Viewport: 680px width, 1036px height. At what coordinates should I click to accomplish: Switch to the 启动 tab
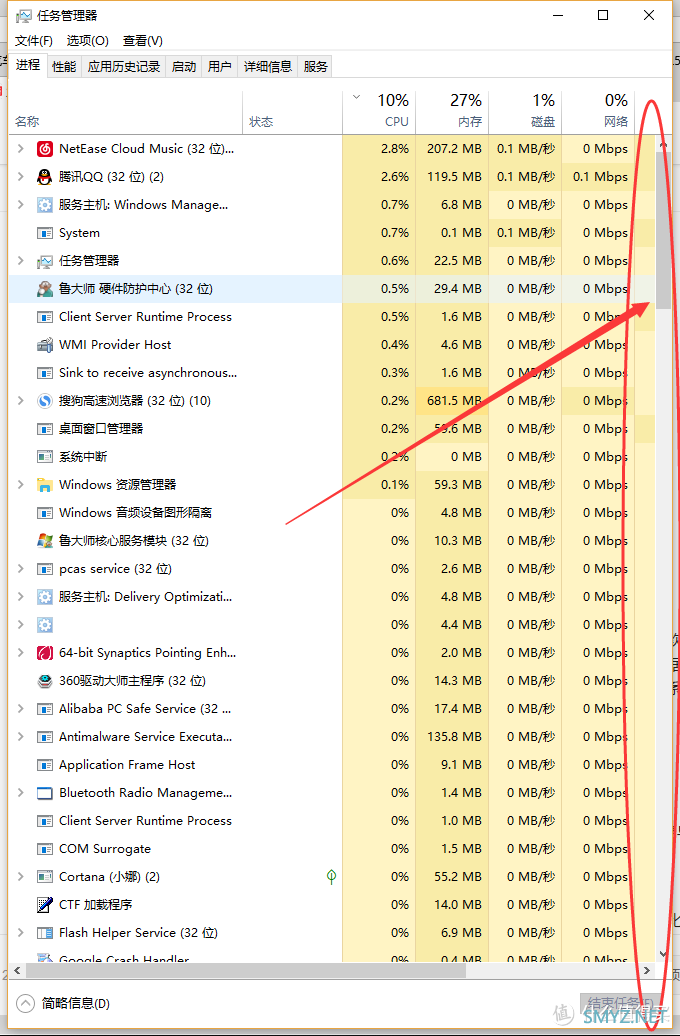coord(184,67)
